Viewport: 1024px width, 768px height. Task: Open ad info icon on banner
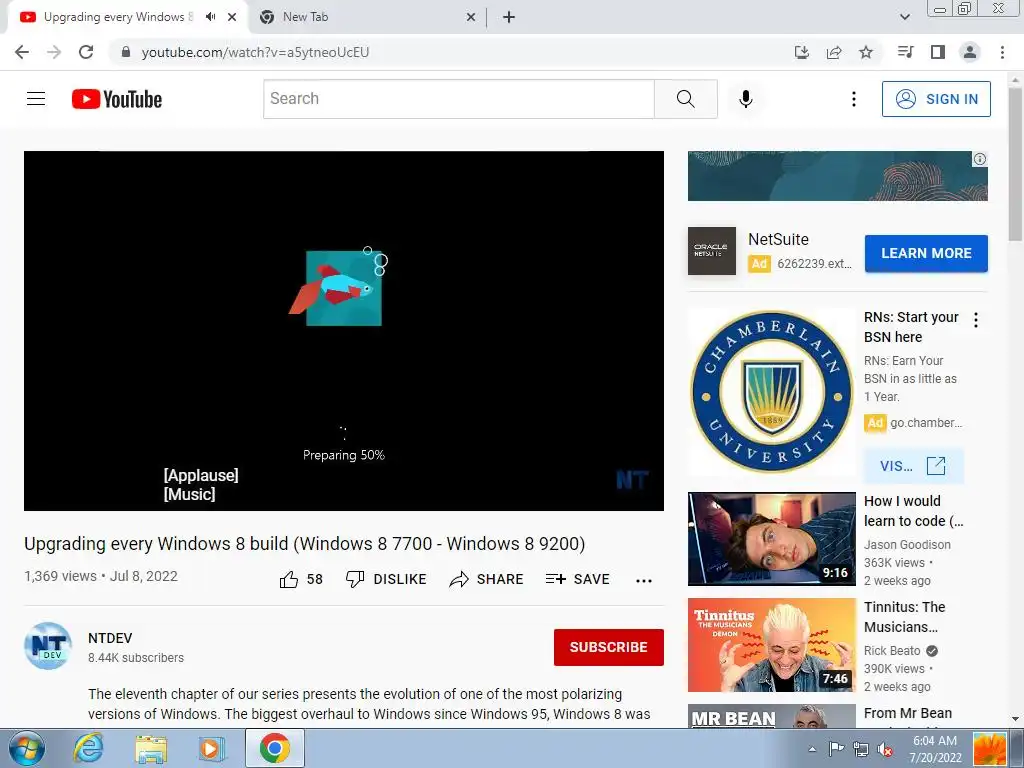[x=980, y=159]
